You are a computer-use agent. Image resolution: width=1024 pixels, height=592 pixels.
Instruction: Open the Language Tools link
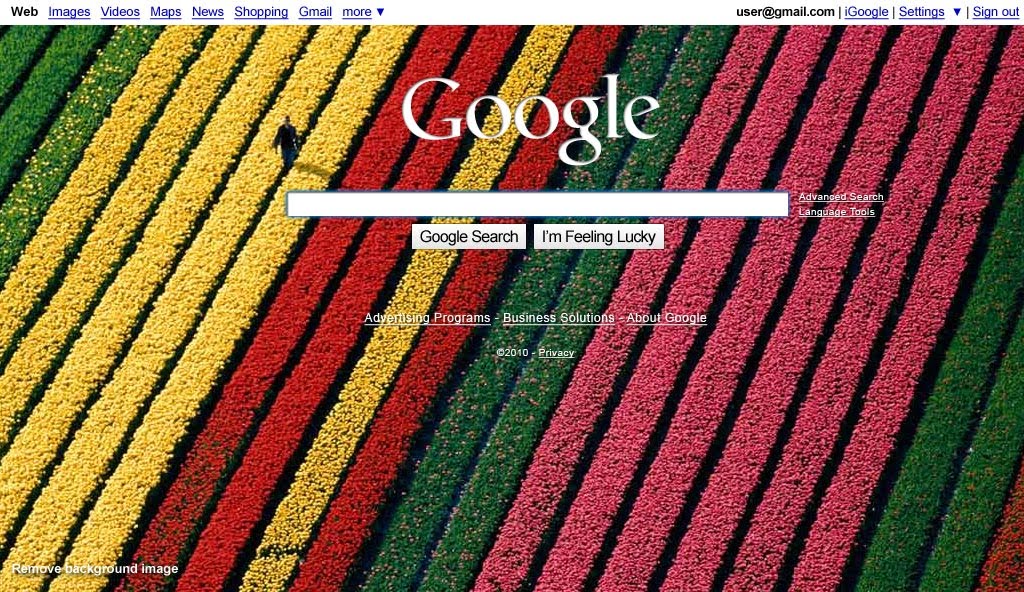click(836, 212)
